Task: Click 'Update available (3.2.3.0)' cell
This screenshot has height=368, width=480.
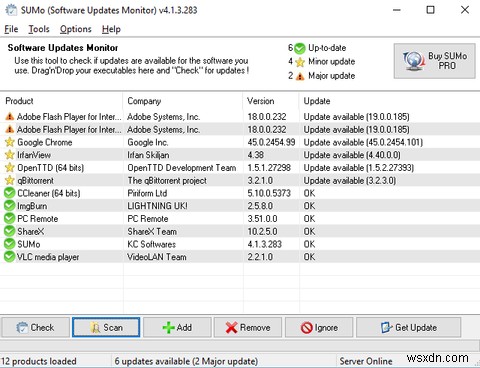Action: (x=350, y=180)
